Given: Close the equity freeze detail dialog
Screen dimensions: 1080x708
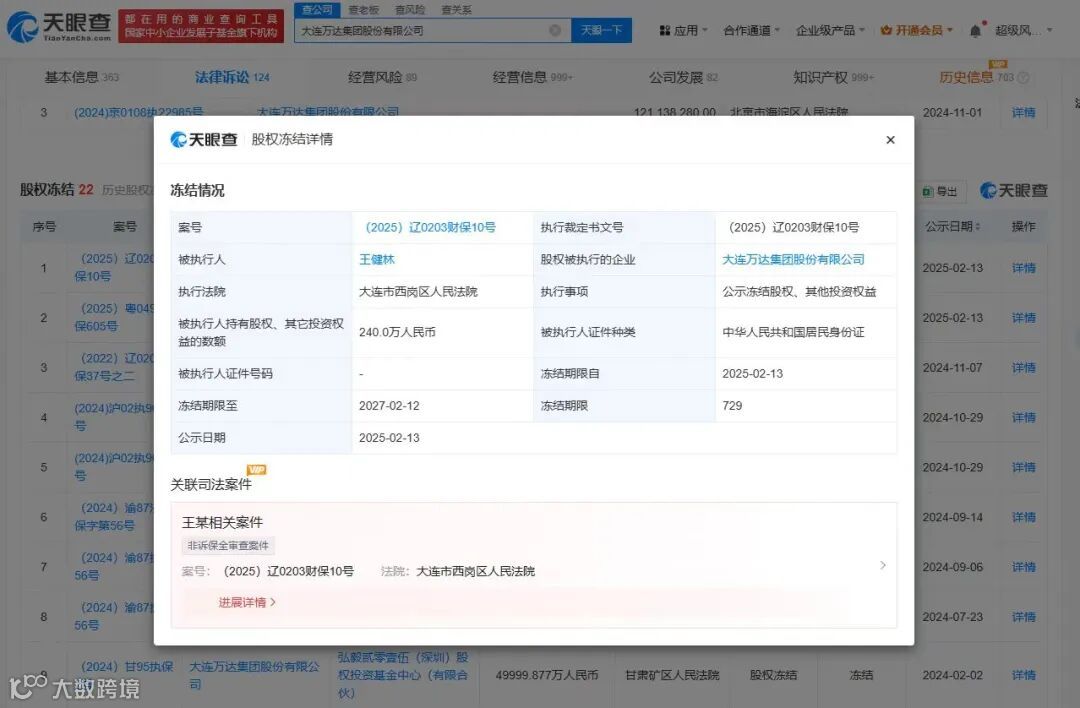Looking at the screenshot, I should tap(891, 140).
